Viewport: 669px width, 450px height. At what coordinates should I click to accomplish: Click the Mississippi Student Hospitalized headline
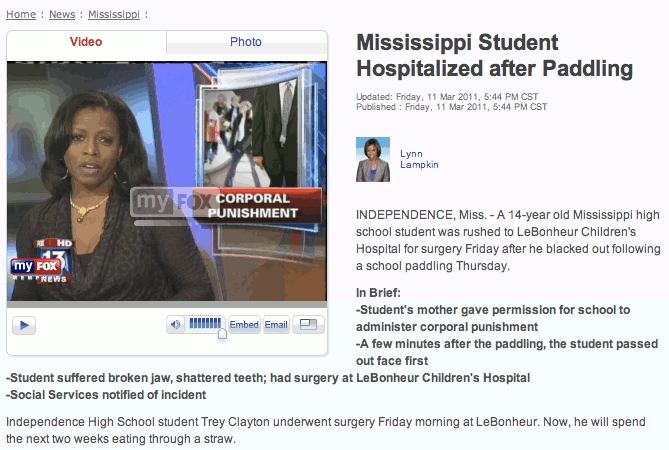(494, 55)
